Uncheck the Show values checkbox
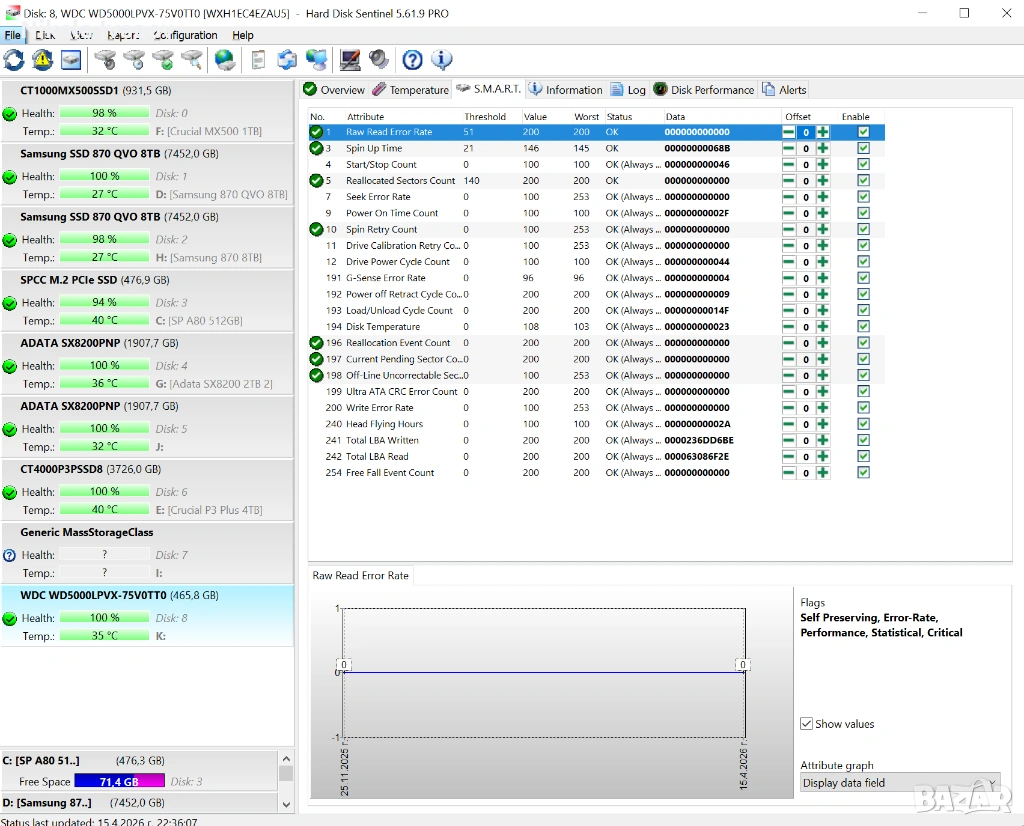This screenshot has width=1024, height=826. point(807,724)
